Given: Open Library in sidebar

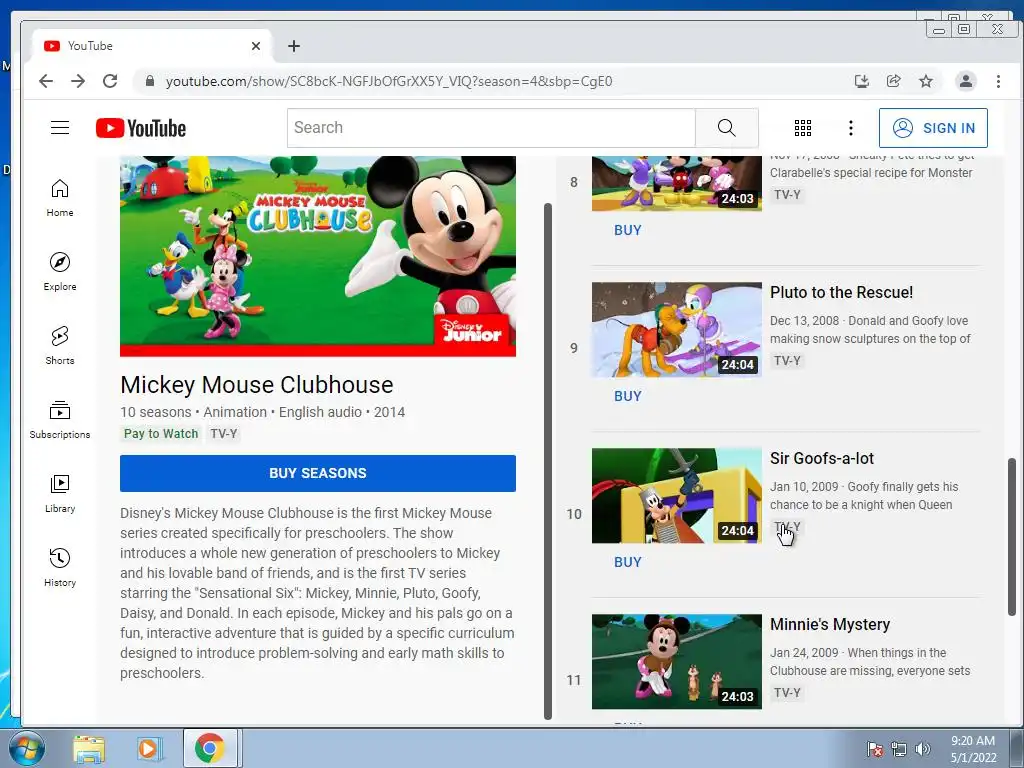Looking at the screenshot, I should [60, 493].
